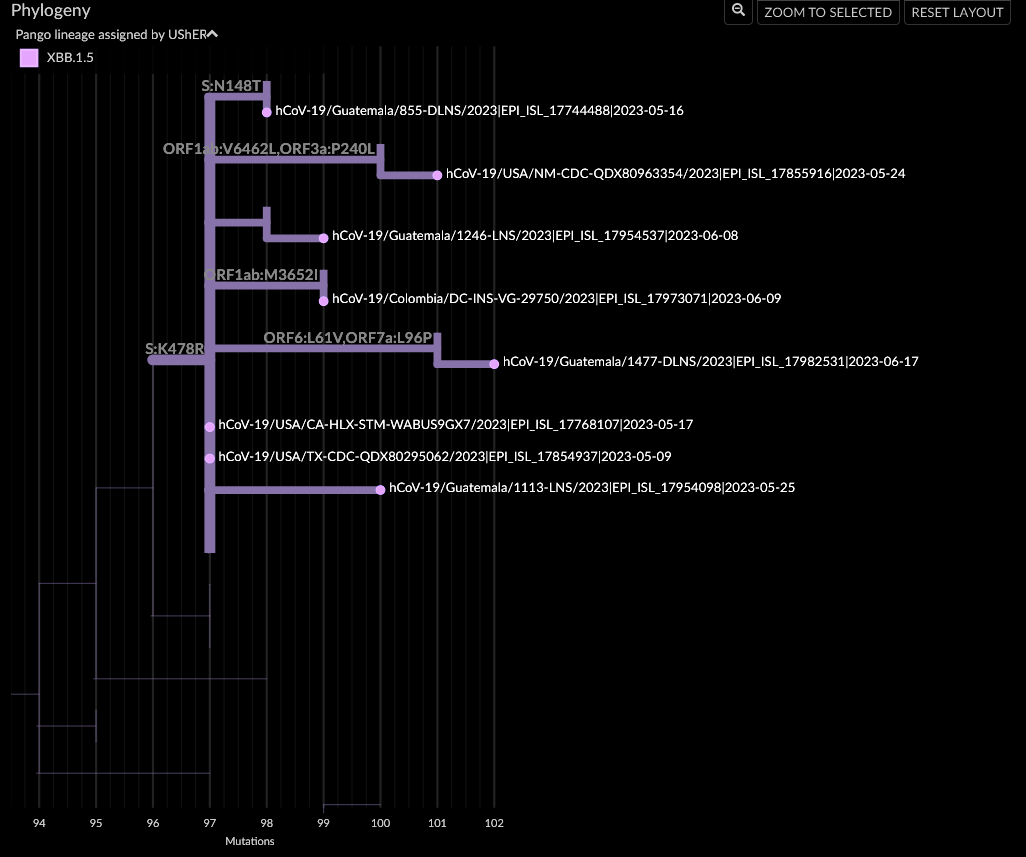1026x857 pixels.
Task: Collapse the Pango lineage legend chevron
Action: pos(211,33)
